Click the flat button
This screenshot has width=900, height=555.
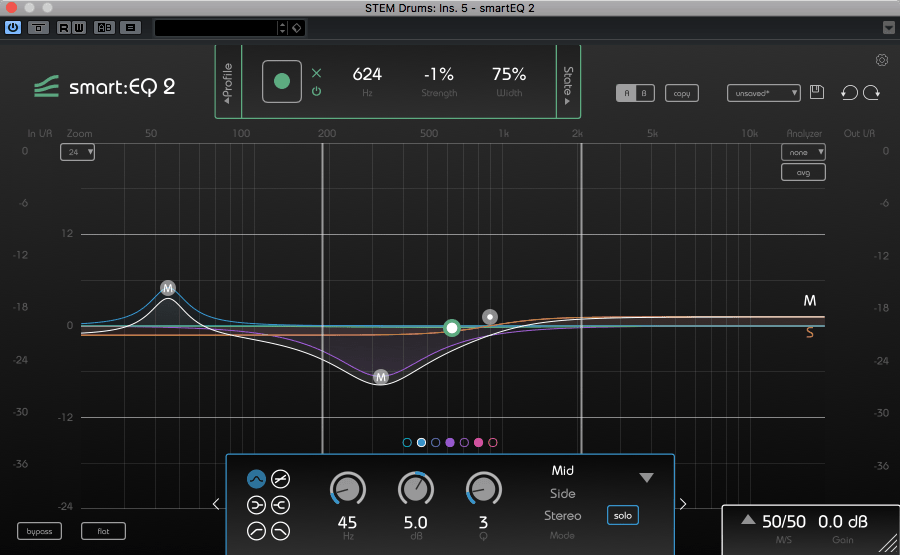tap(103, 531)
